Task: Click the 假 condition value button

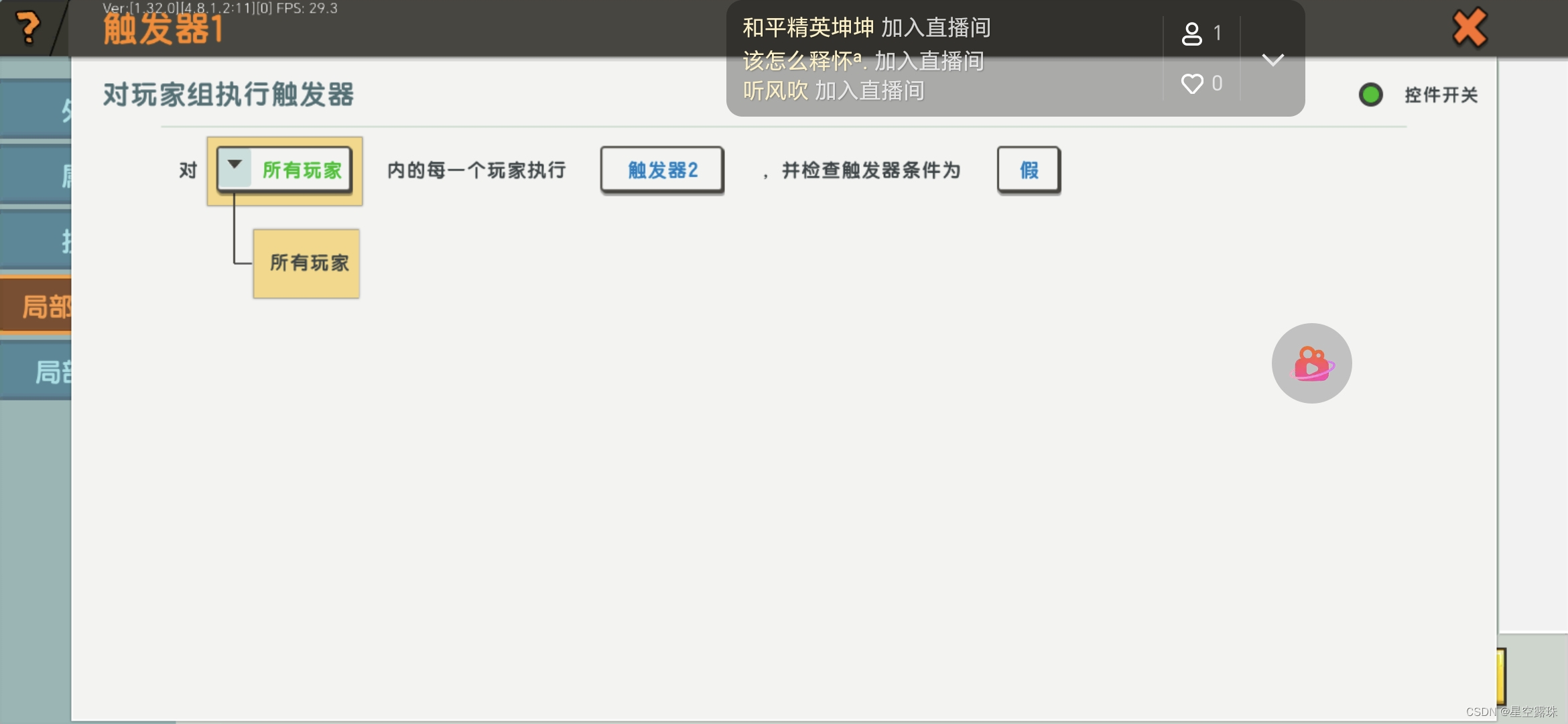Action: click(1029, 170)
